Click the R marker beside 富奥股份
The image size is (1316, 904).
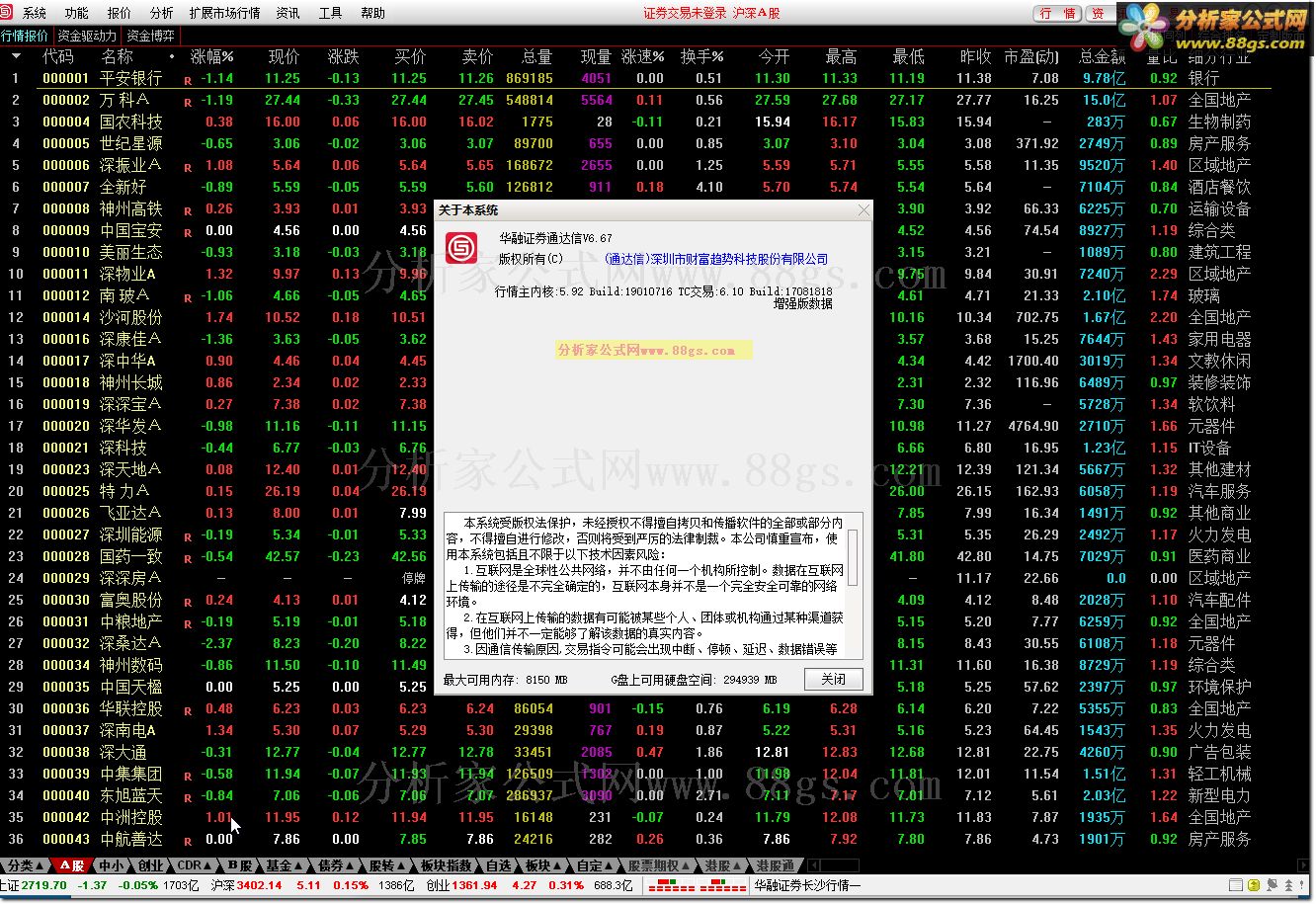pyautogui.click(x=188, y=602)
